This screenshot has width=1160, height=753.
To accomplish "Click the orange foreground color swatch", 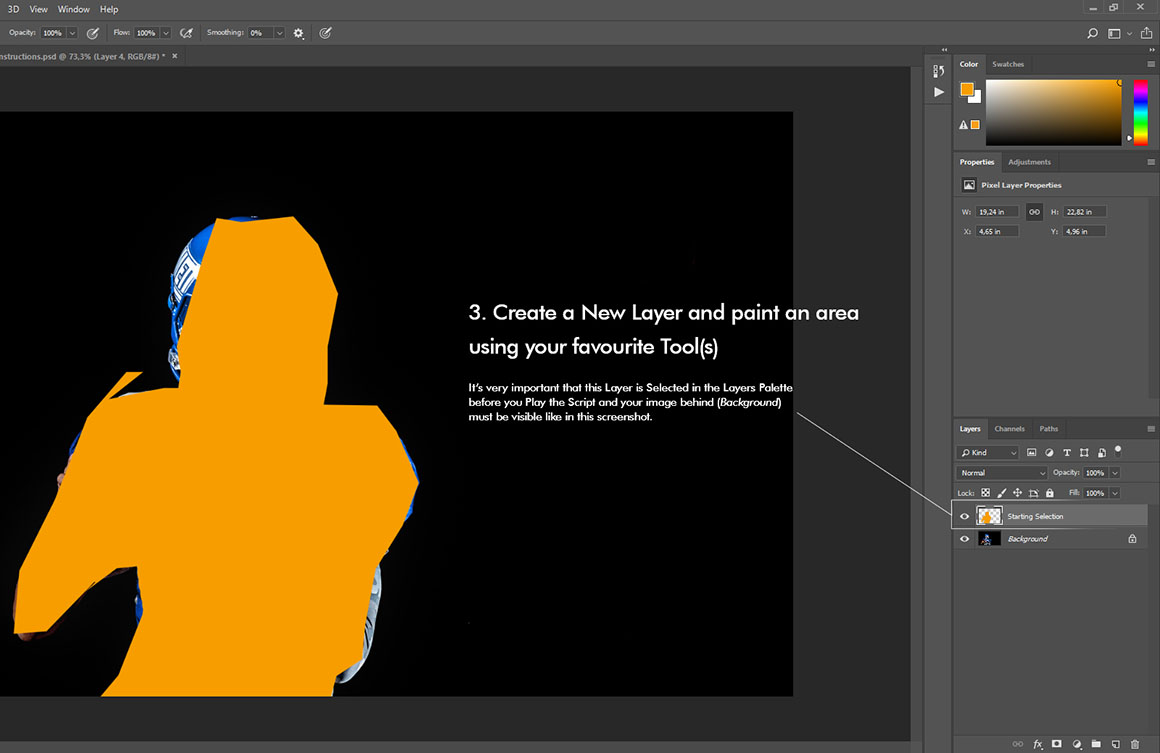I will pyautogui.click(x=967, y=89).
